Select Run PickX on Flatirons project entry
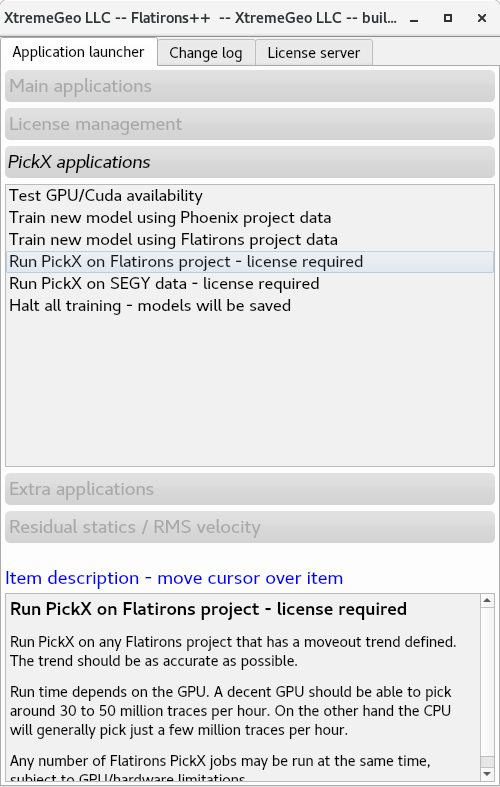 250,261
